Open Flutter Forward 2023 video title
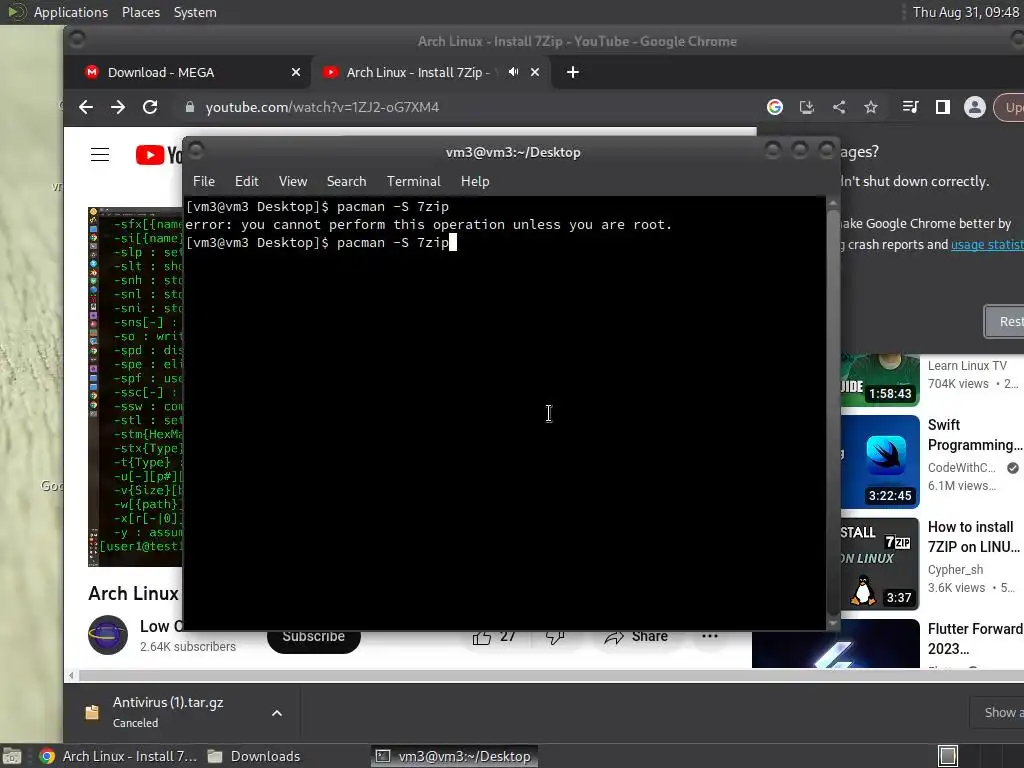1024x768 pixels. coord(975,639)
